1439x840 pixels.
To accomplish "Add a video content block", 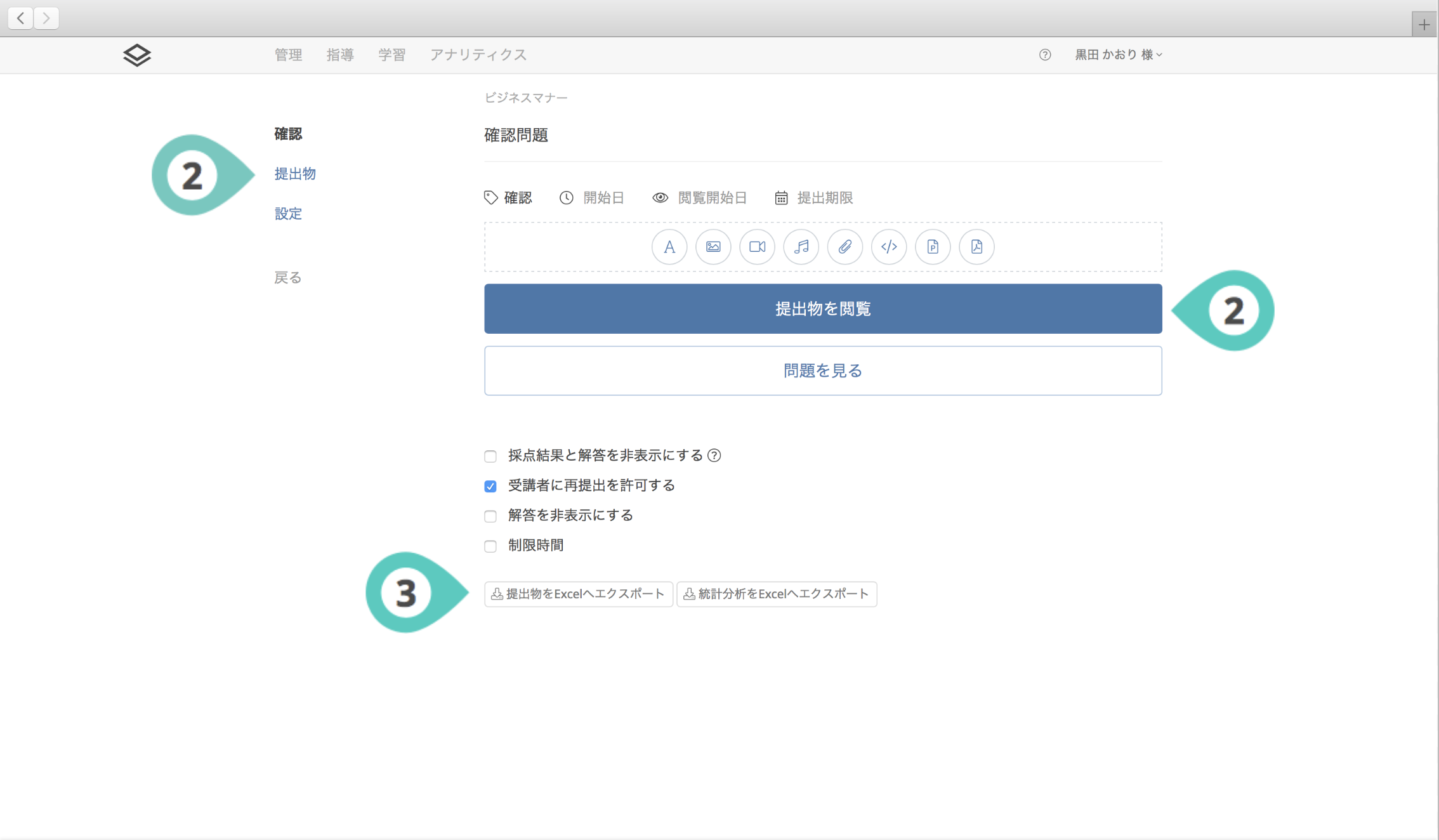I will pos(757,247).
